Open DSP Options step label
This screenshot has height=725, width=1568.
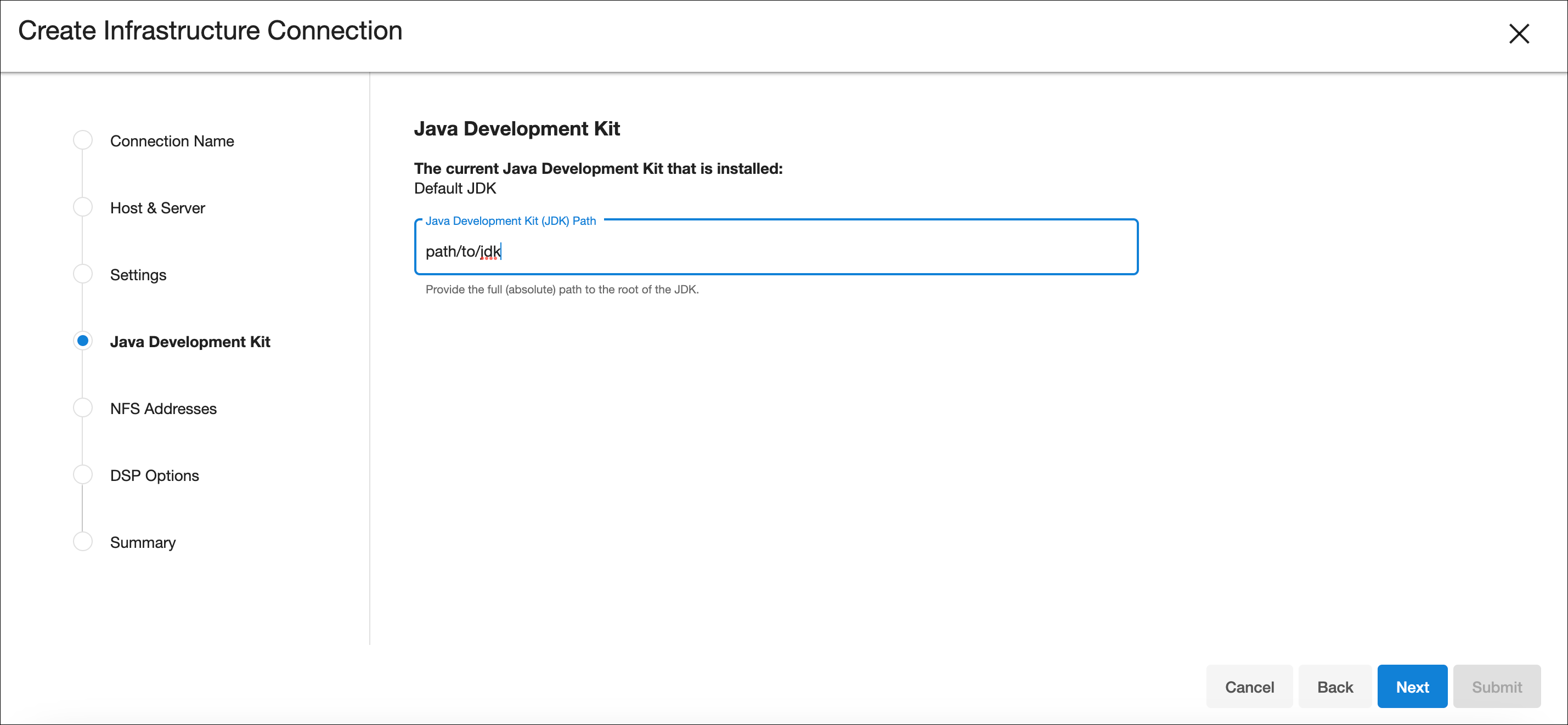click(x=155, y=475)
